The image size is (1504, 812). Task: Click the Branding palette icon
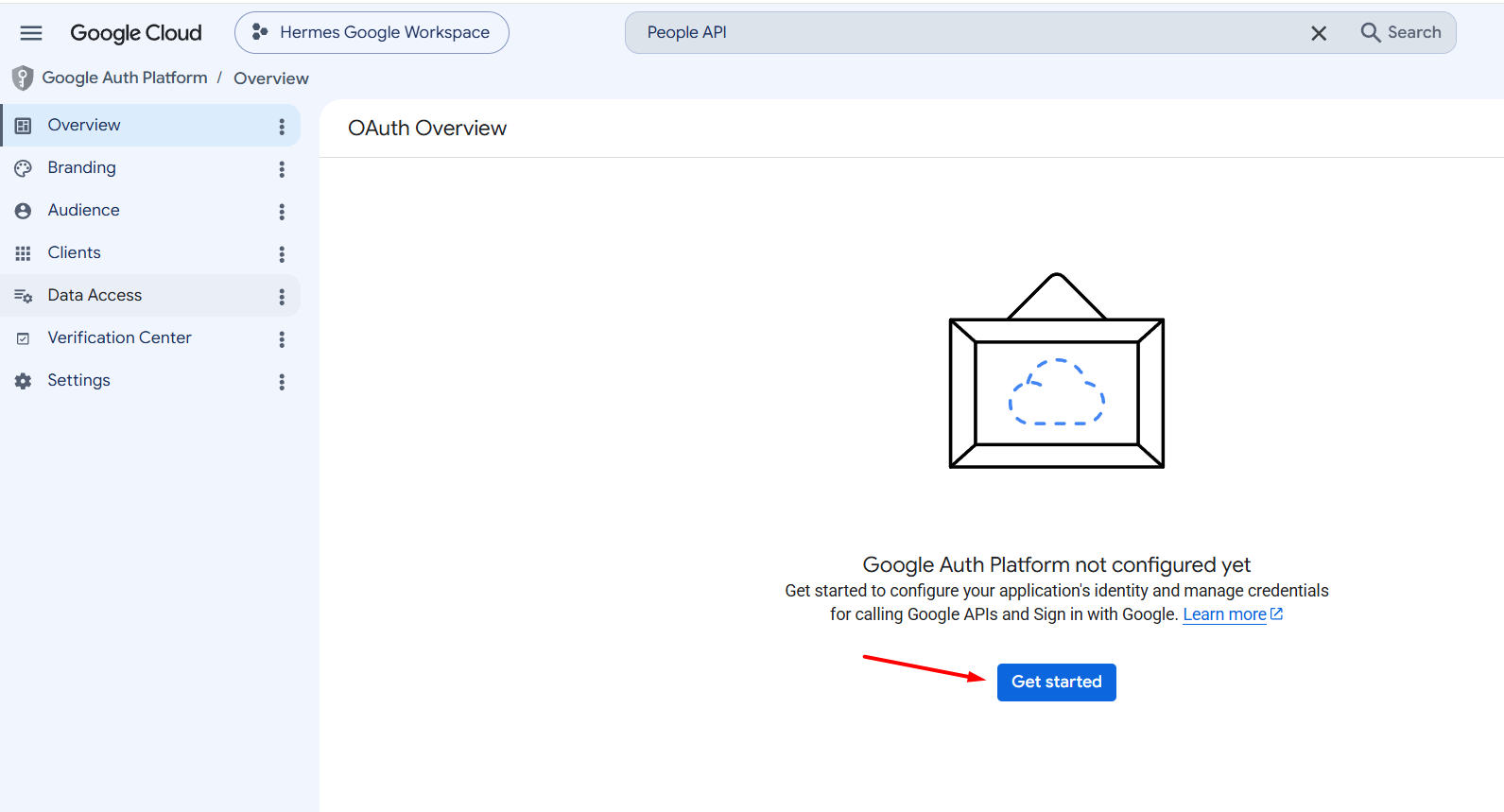click(x=24, y=168)
